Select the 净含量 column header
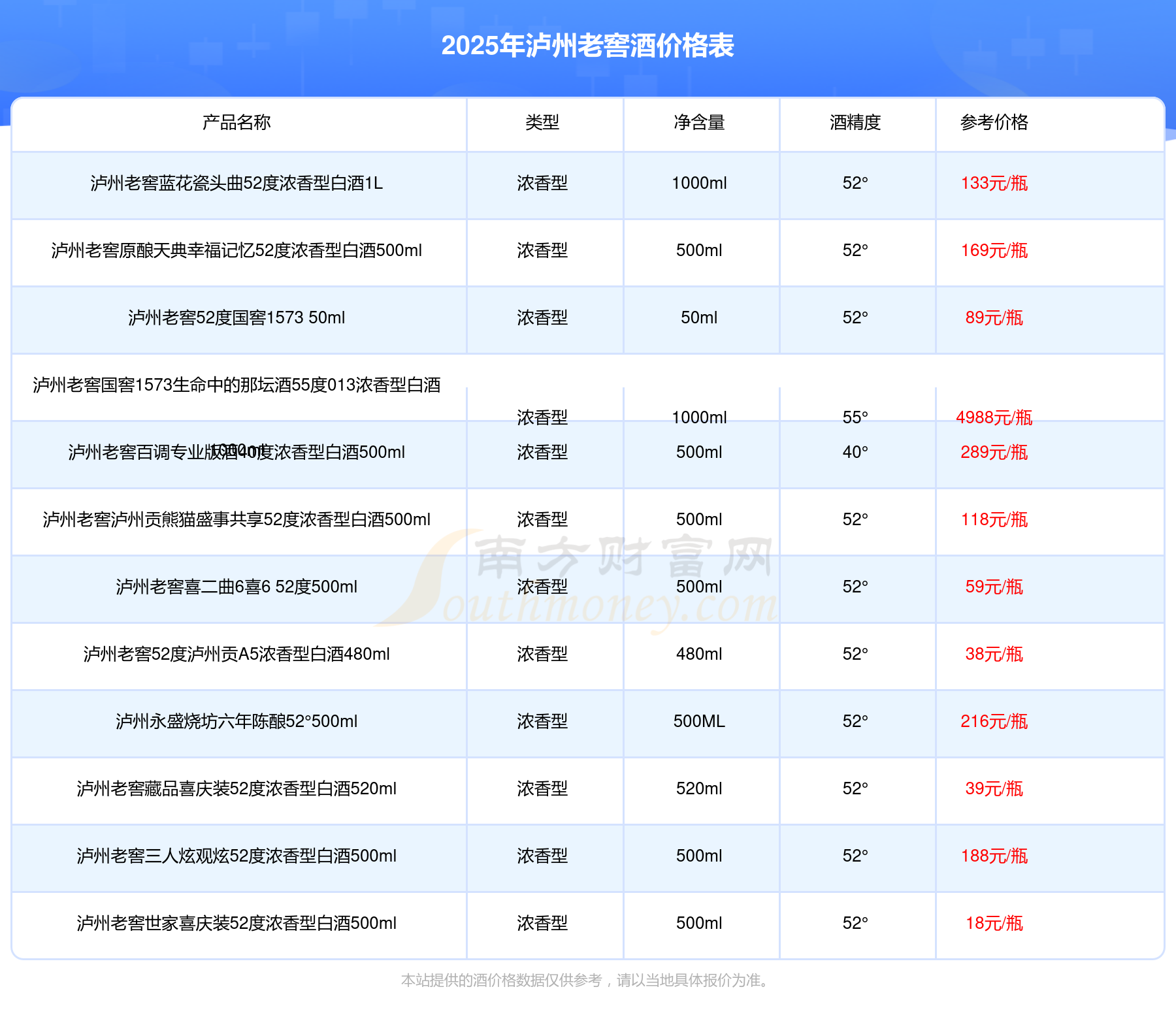Viewport: 1176px width, 1019px height. [x=699, y=122]
